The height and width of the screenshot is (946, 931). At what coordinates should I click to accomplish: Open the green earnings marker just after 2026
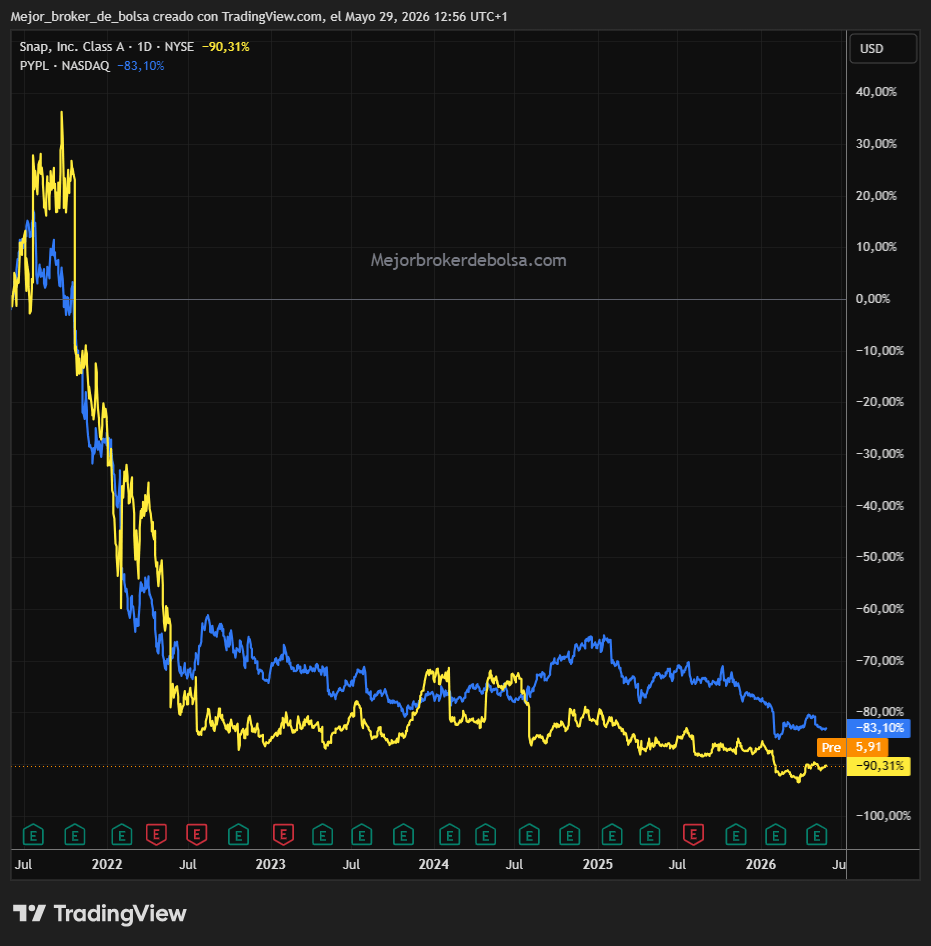(775, 835)
